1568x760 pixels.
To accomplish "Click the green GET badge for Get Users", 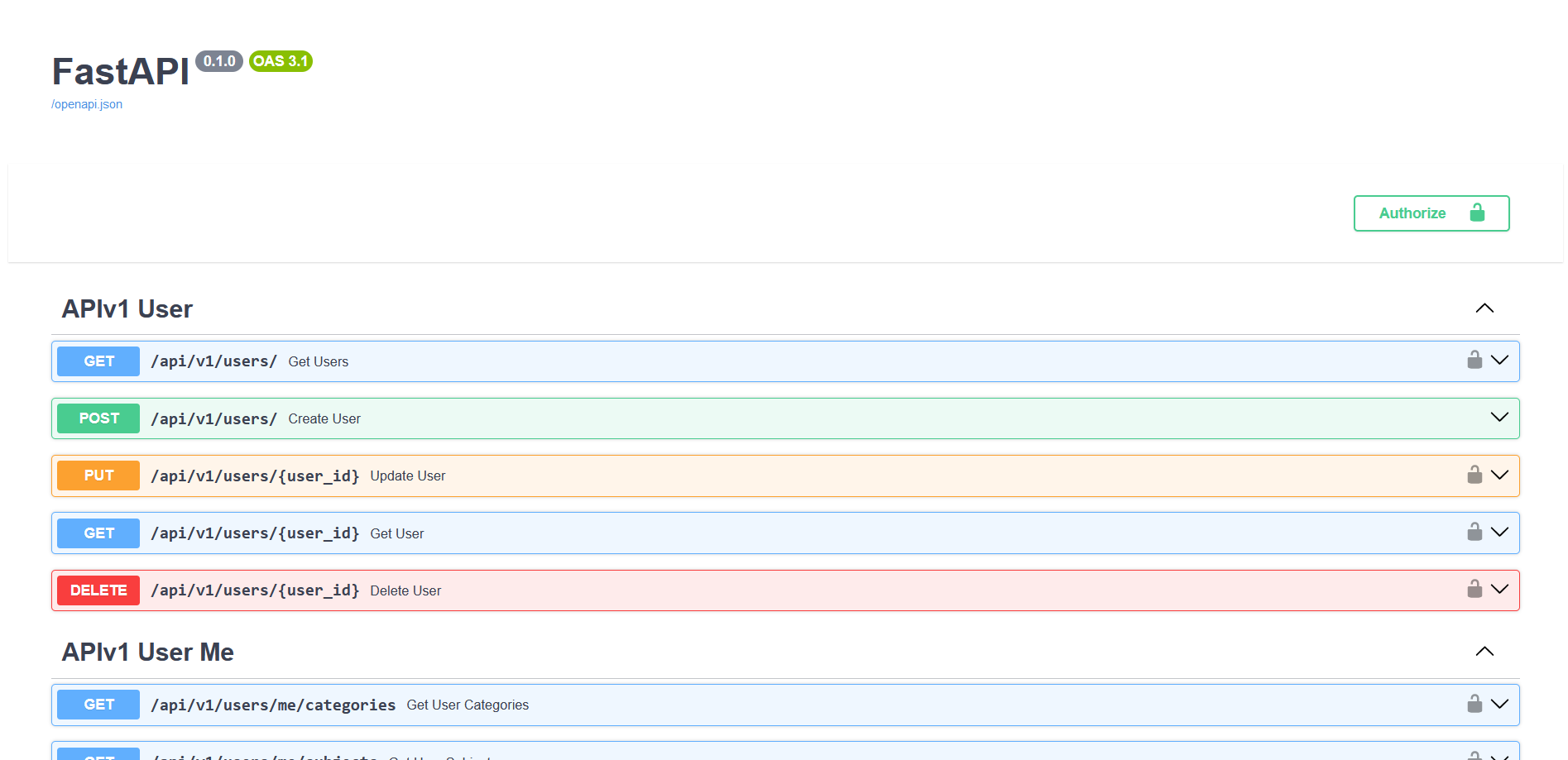I will (x=98, y=361).
